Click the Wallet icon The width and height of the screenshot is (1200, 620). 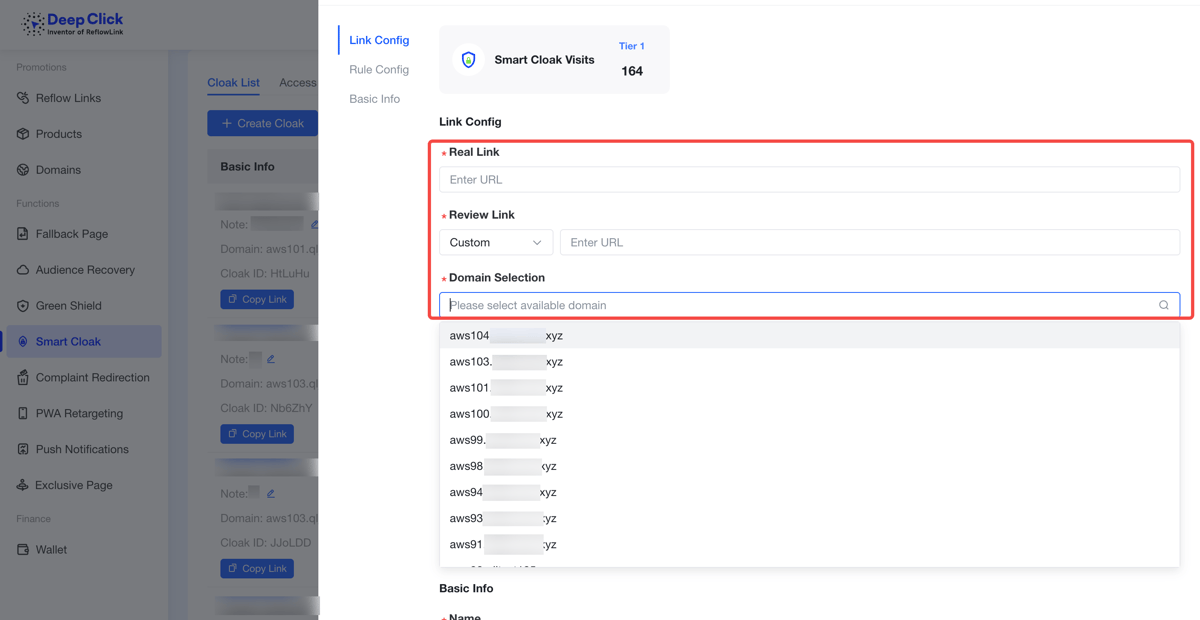pyautogui.click(x=23, y=549)
